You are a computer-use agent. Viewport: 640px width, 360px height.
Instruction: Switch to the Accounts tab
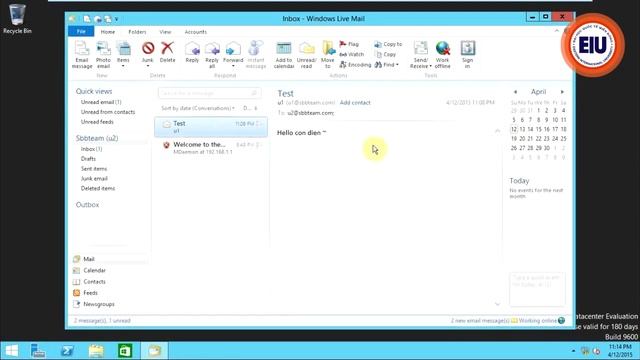(196, 31)
